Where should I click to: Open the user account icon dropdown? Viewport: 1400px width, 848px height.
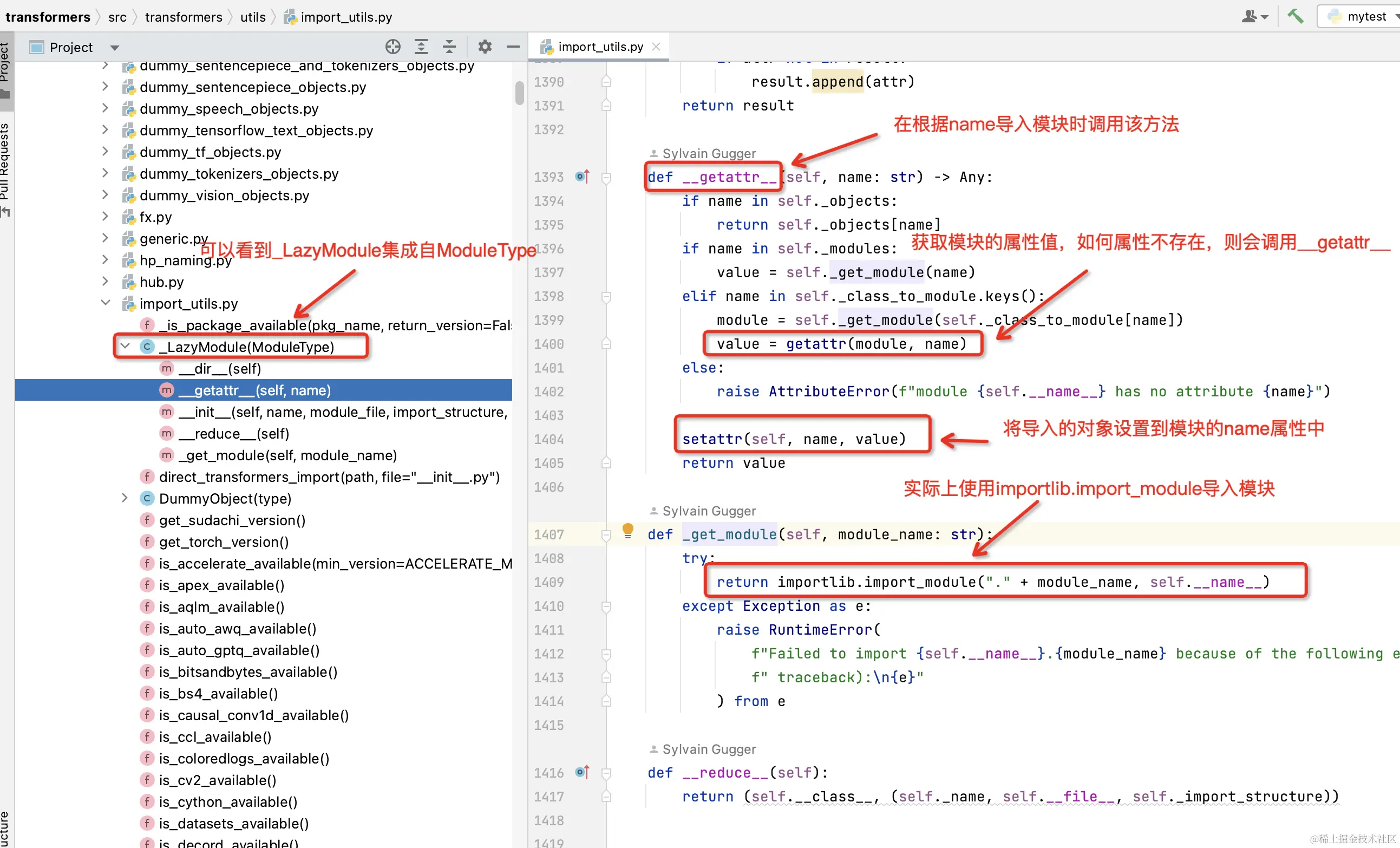pos(1254,16)
